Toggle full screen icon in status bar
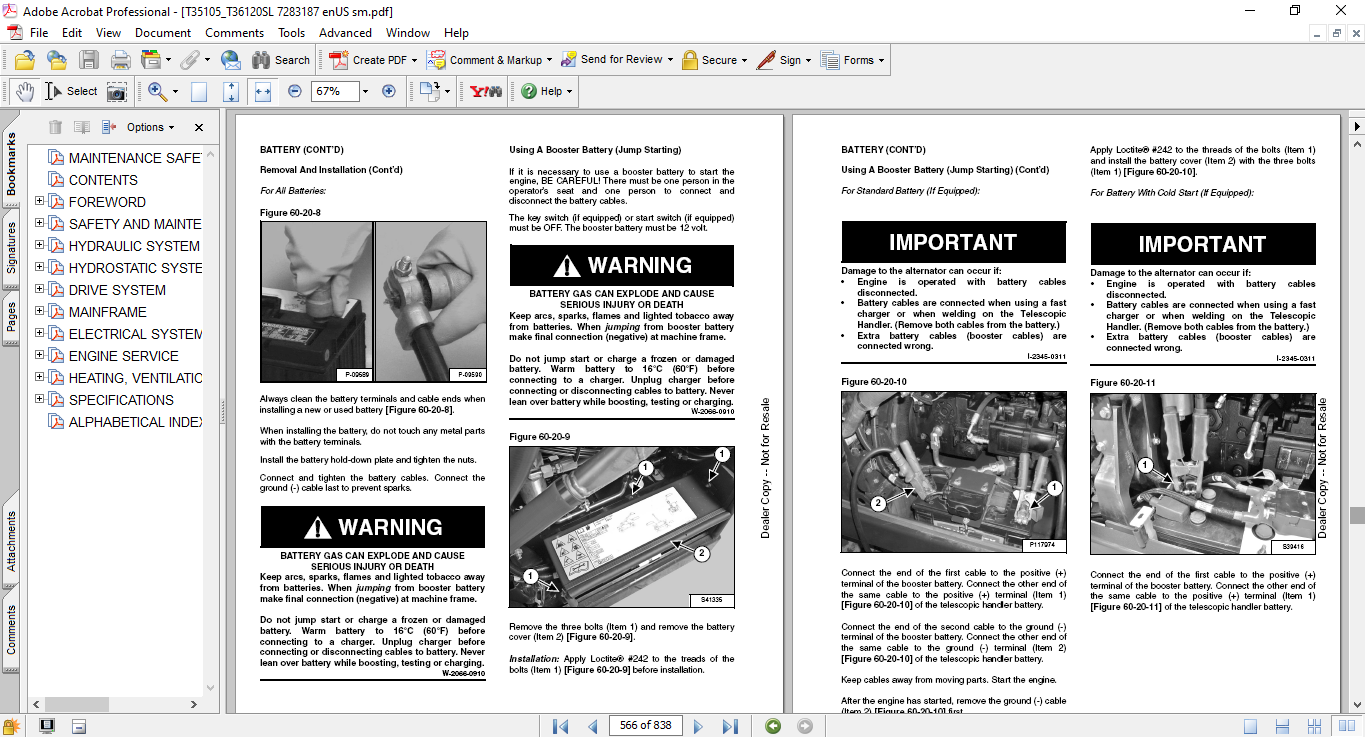 [x=46, y=726]
